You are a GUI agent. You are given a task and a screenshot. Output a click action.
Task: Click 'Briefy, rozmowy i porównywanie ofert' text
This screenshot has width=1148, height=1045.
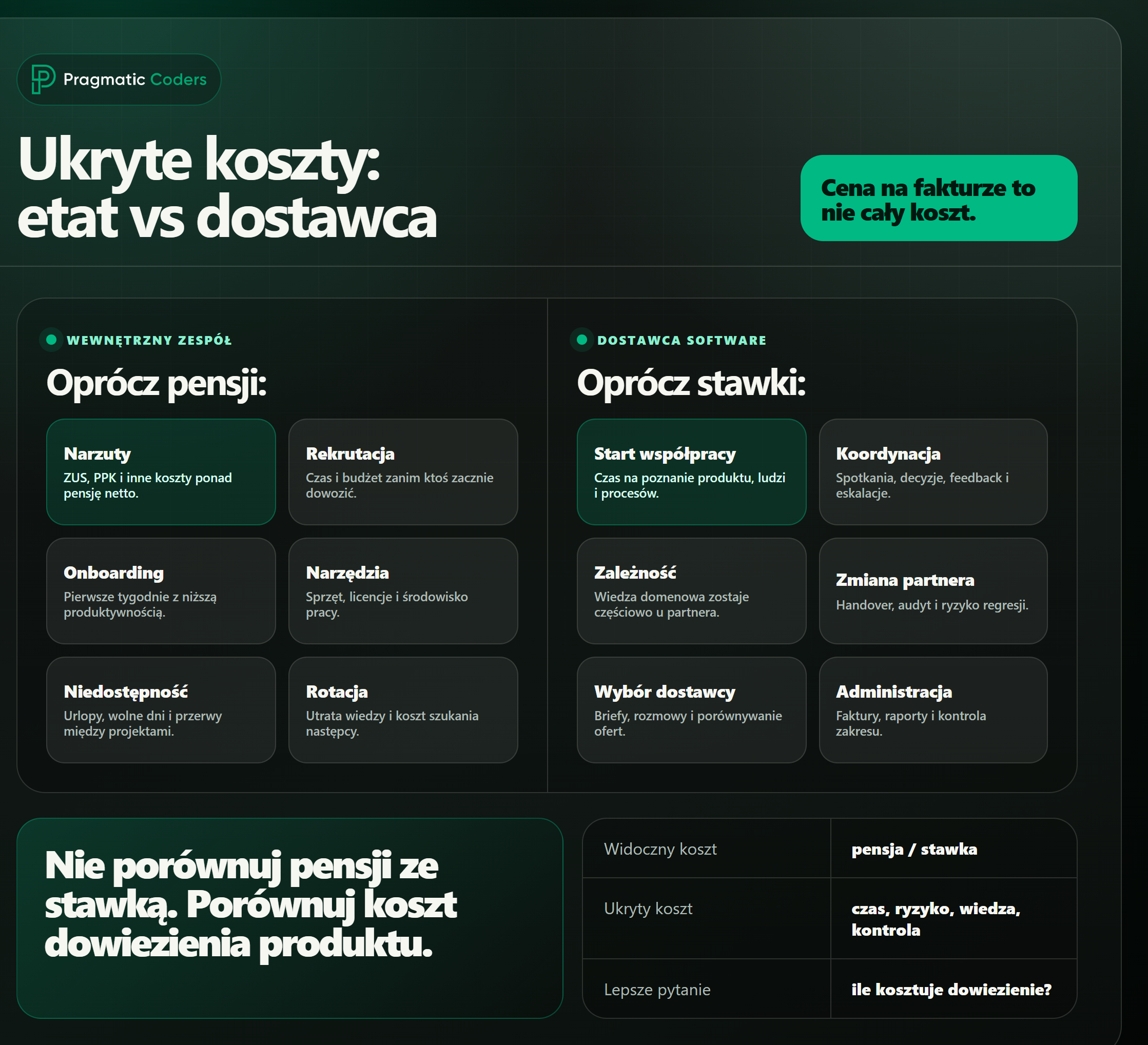pyautogui.click(x=688, y=723)
